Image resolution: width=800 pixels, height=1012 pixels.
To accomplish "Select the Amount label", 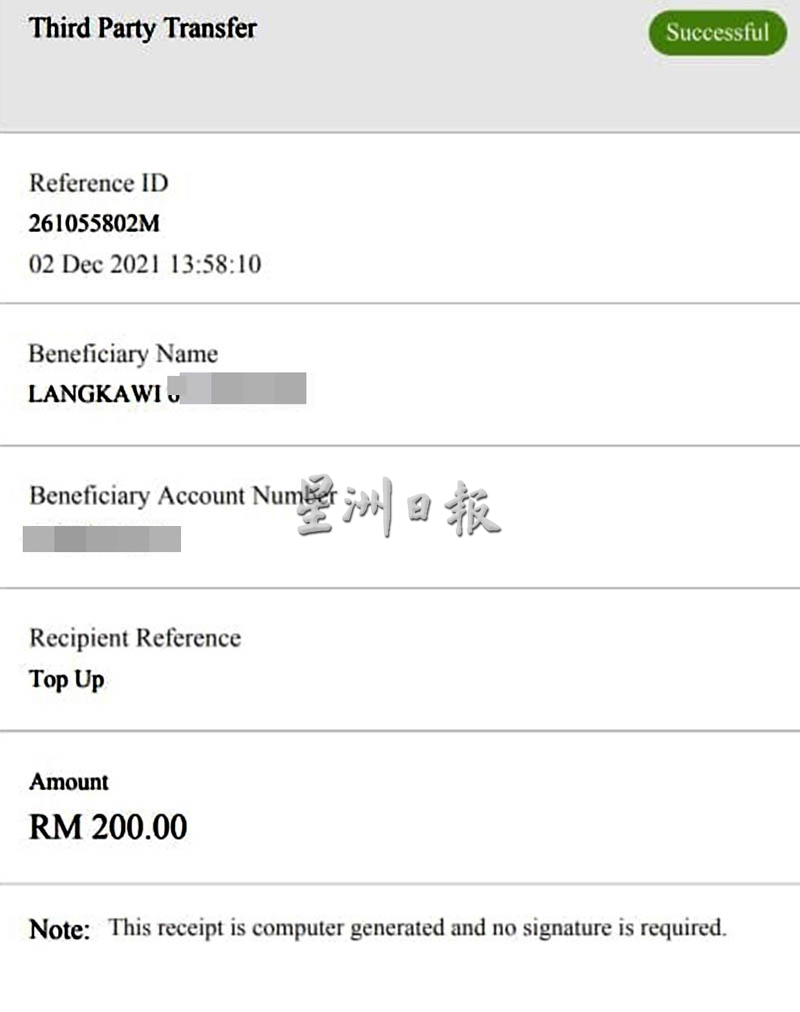I will click(69, 782).
